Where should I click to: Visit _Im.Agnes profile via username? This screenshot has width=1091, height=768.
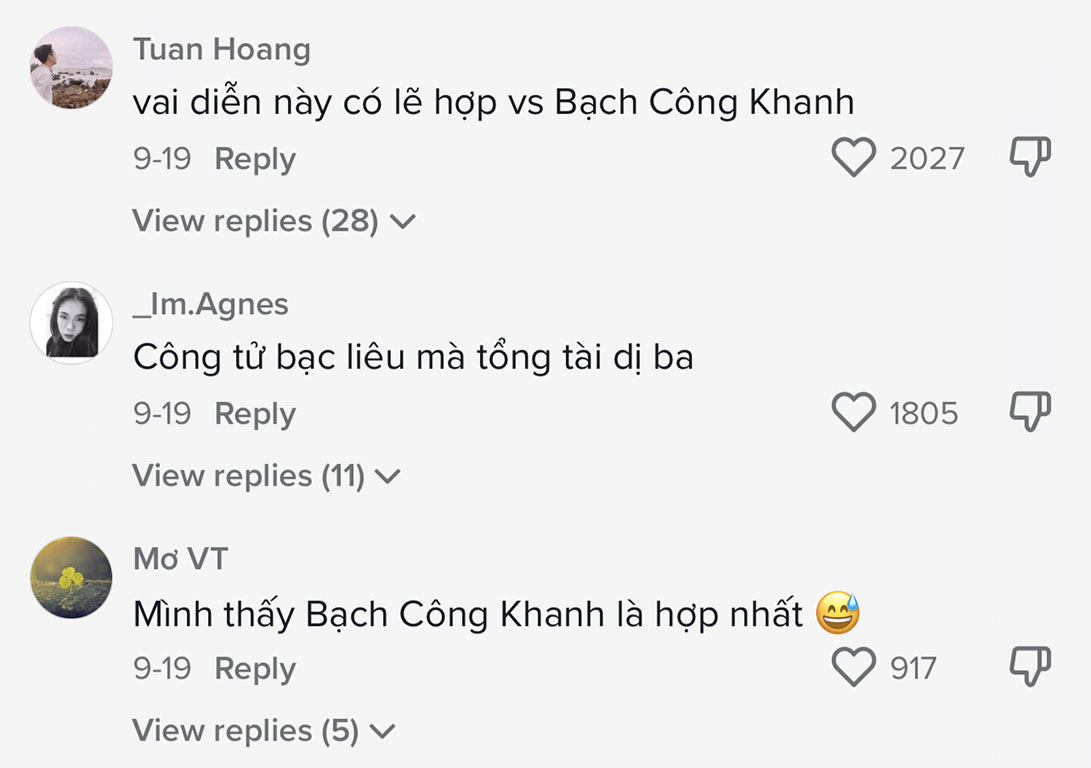211,304
